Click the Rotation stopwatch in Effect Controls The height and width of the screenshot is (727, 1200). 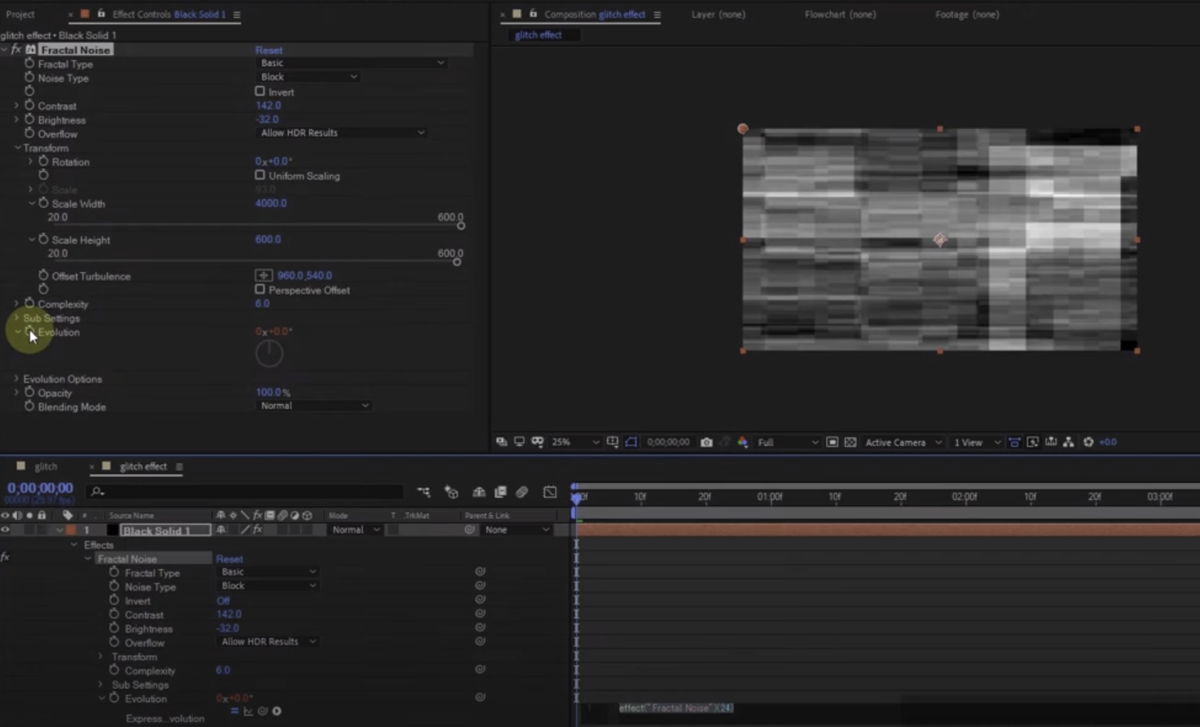point(43,161)
